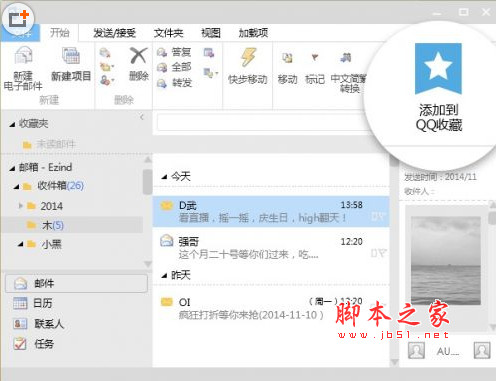Open the OI 疯狂打折 message
Screen dimensions: 496x381
[x=271, y=308]
